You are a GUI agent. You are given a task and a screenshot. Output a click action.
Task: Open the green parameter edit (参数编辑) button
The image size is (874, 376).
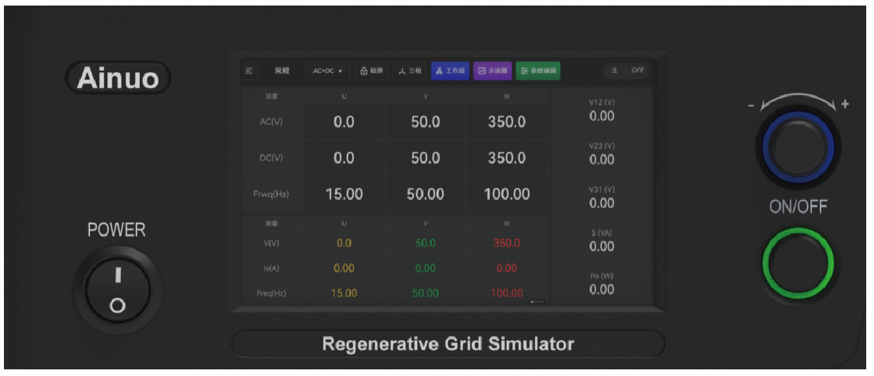click(538, 71)
